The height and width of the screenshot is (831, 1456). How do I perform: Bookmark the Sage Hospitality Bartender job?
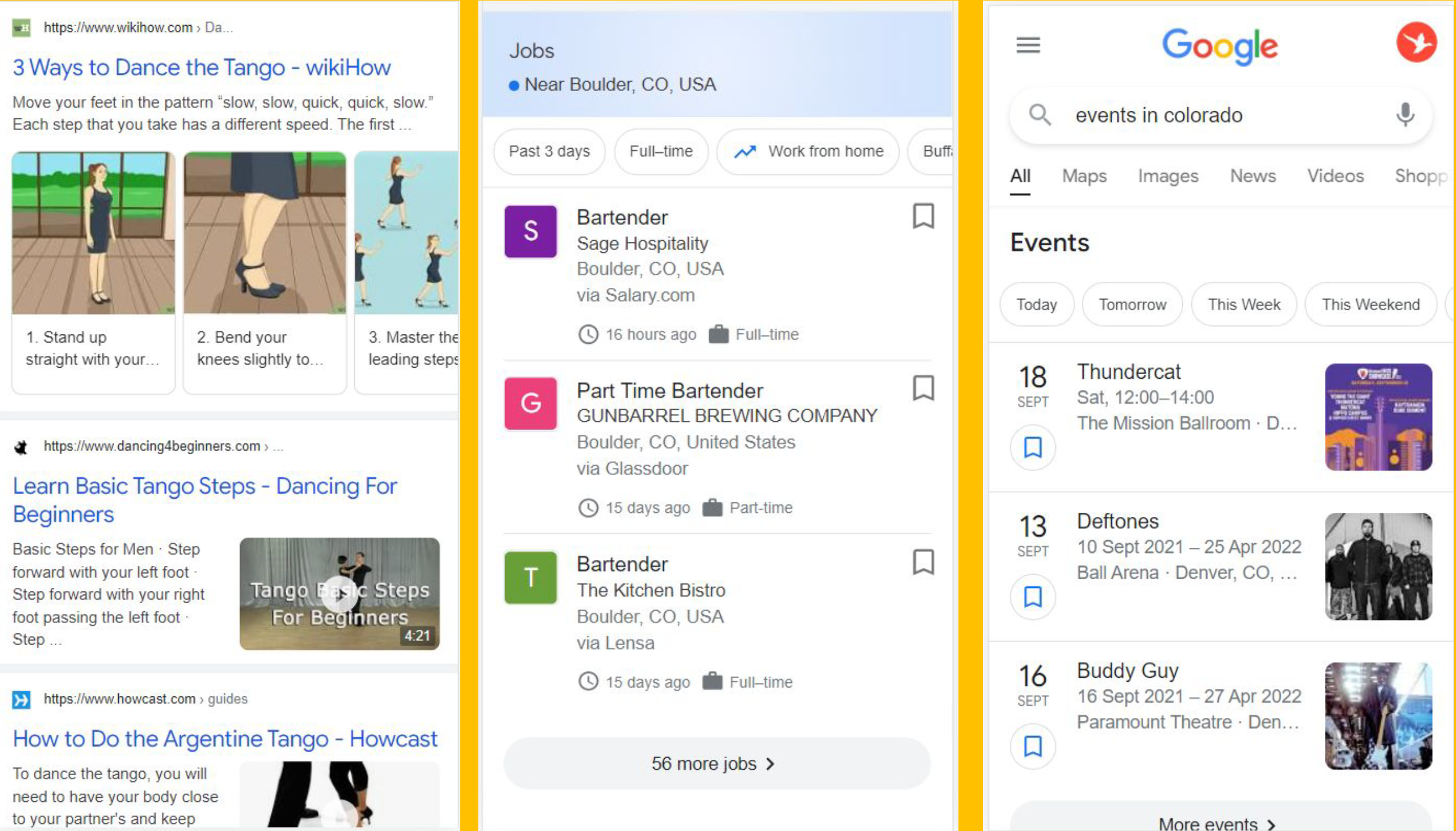(923, 216)
